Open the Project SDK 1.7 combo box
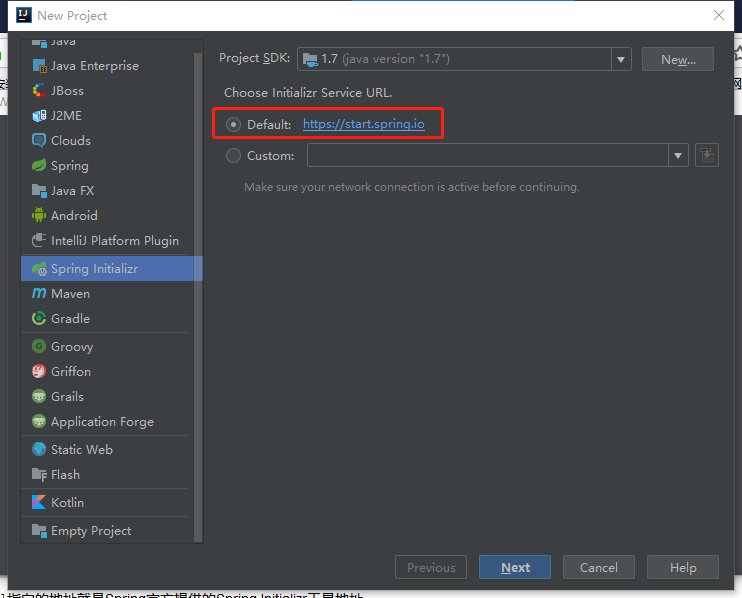Viewport: 742px width, 598px height. [464, 59]
